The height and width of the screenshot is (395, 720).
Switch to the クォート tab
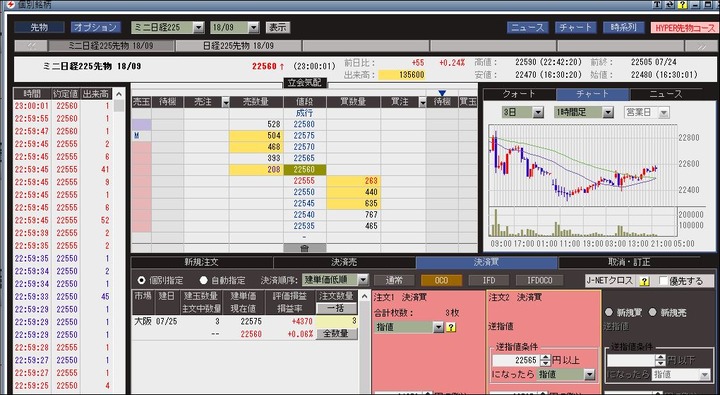(x=520, y=94)
